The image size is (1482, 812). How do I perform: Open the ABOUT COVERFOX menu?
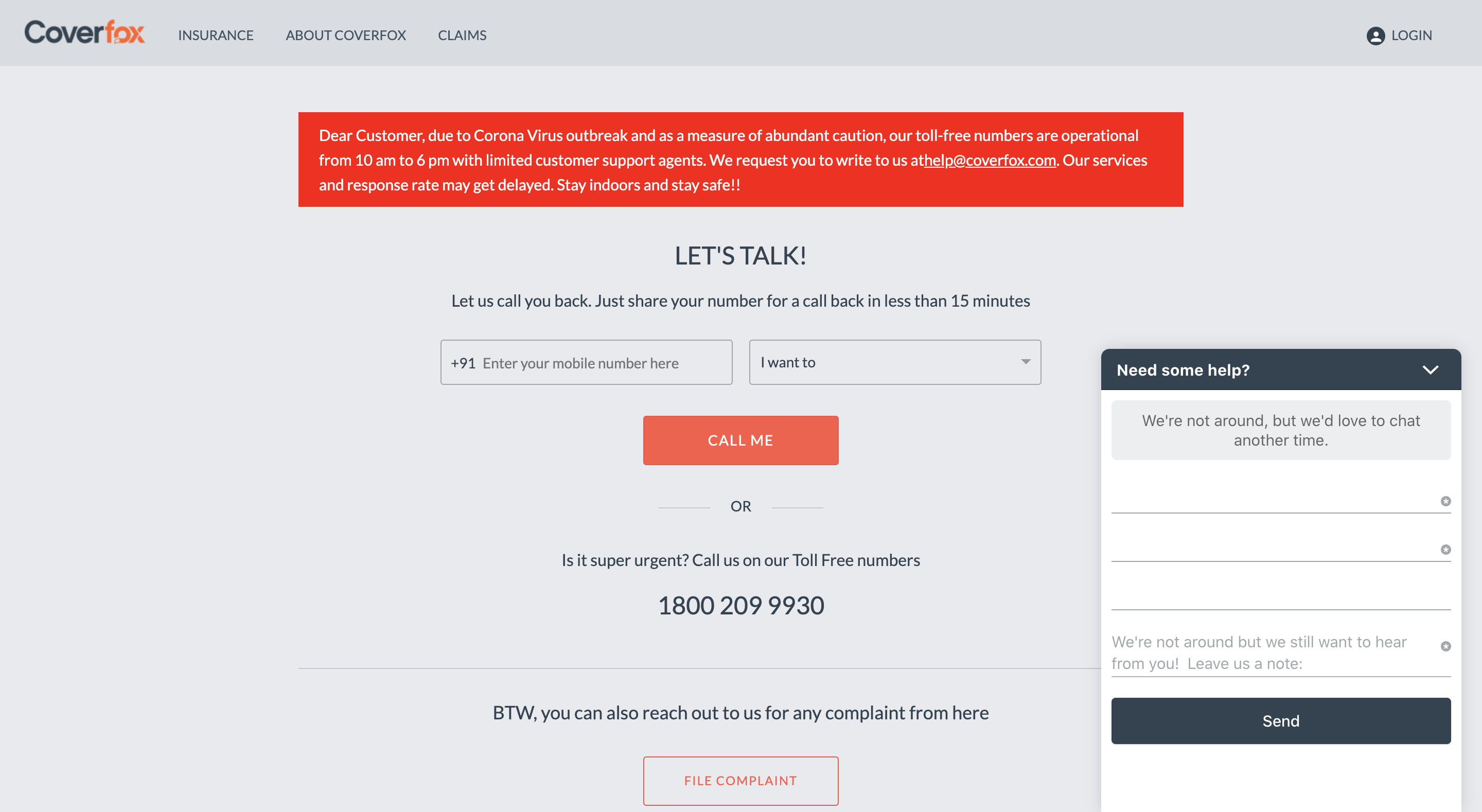(346, 36)
